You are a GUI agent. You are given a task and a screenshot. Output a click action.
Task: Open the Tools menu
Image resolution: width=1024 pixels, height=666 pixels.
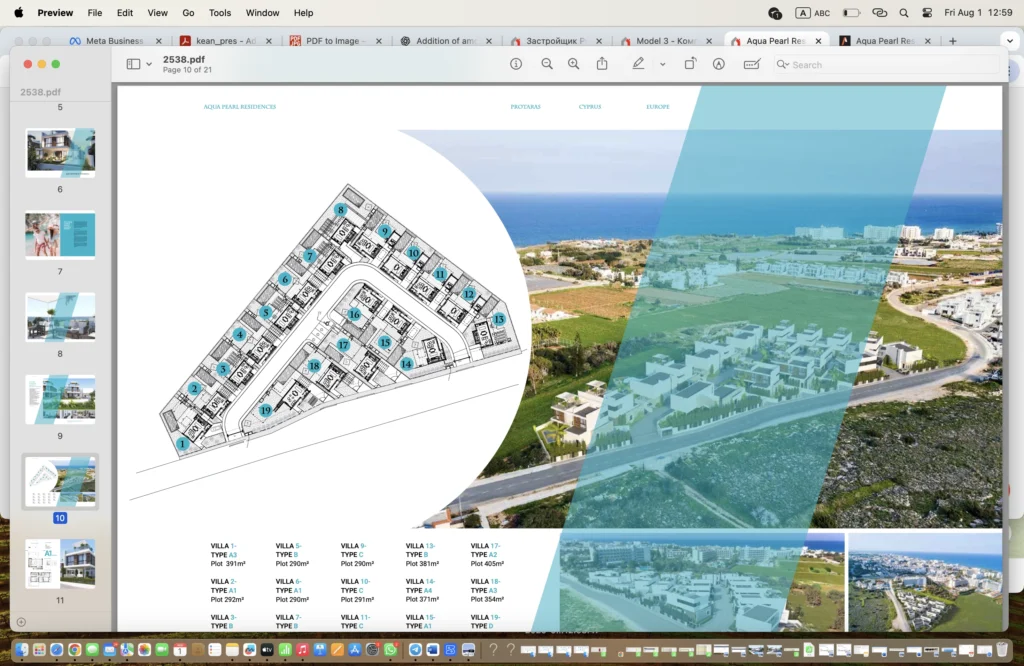point(220,12)
